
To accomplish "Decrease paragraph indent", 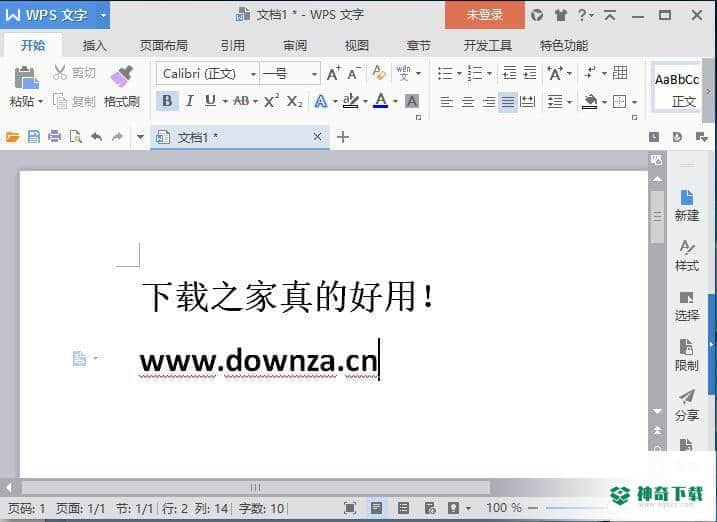I will pyautogui.click(x=509, y=73).
